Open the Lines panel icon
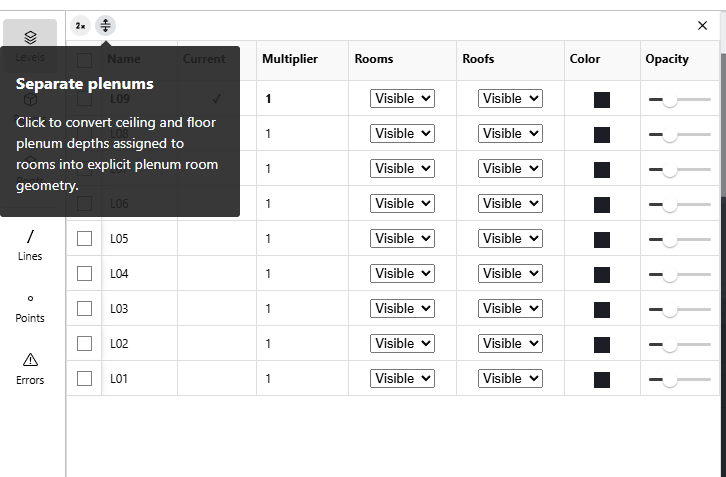This screenshot has height=477, width=726. click(x=30, y=237)
